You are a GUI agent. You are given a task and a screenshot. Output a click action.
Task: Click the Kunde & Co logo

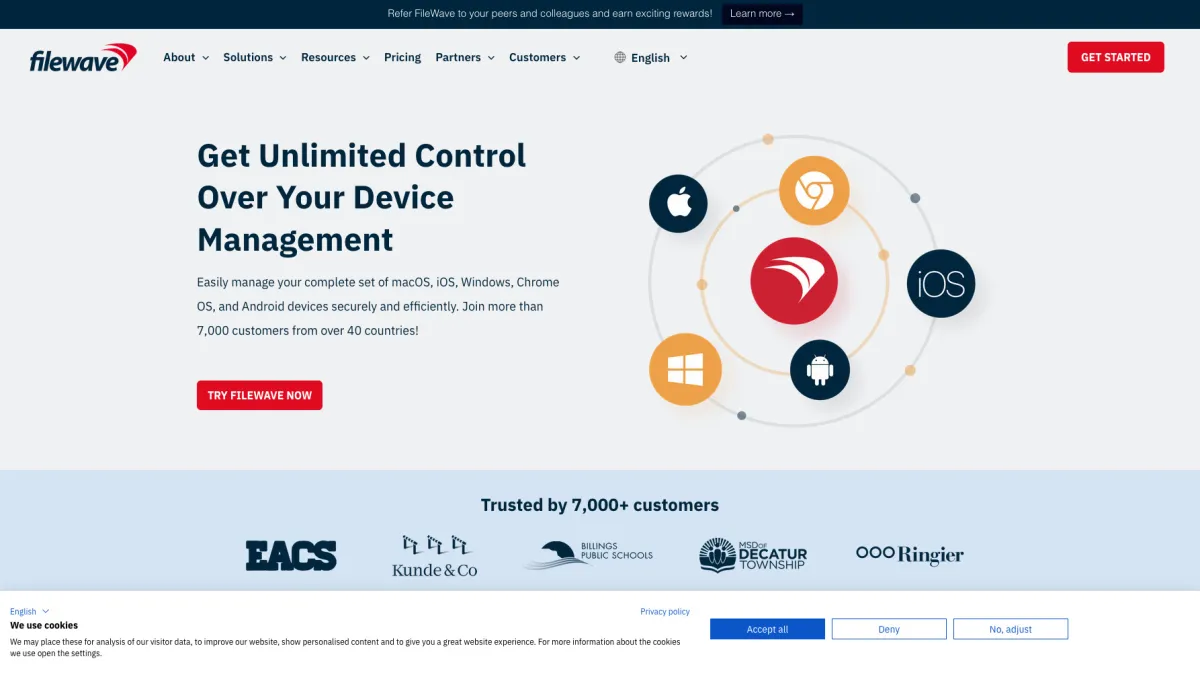[x=435, y=556]
